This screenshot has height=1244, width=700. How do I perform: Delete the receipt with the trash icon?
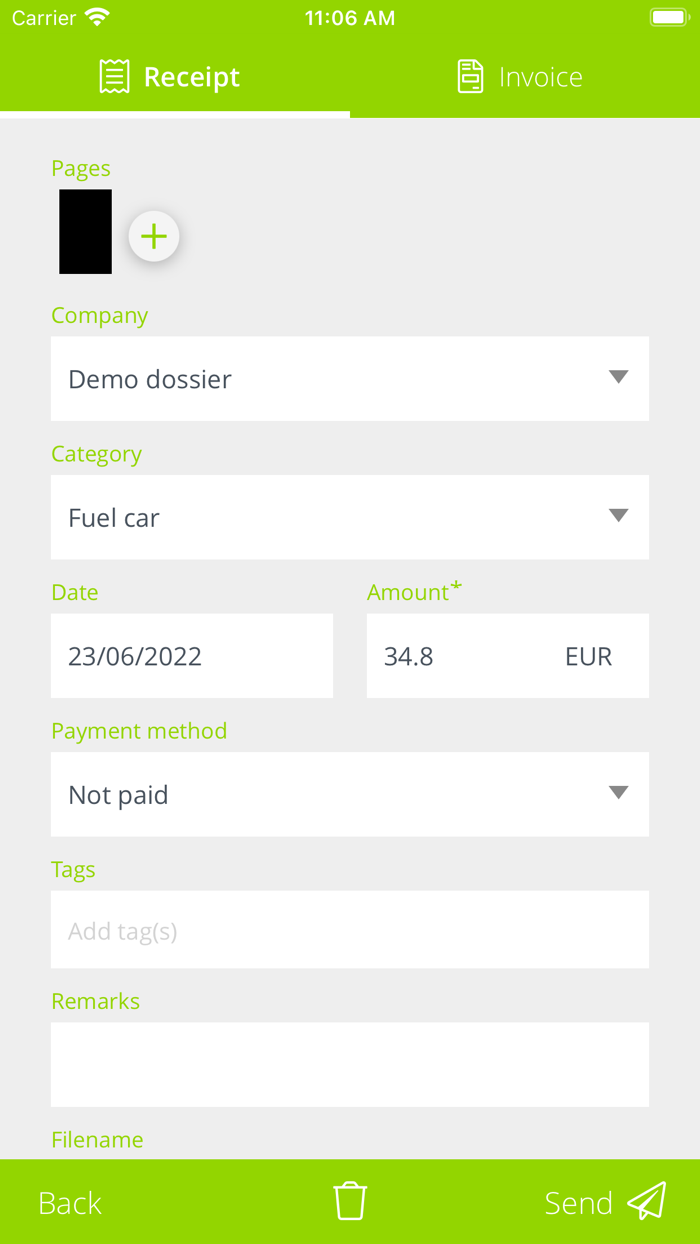point(350,1201)
